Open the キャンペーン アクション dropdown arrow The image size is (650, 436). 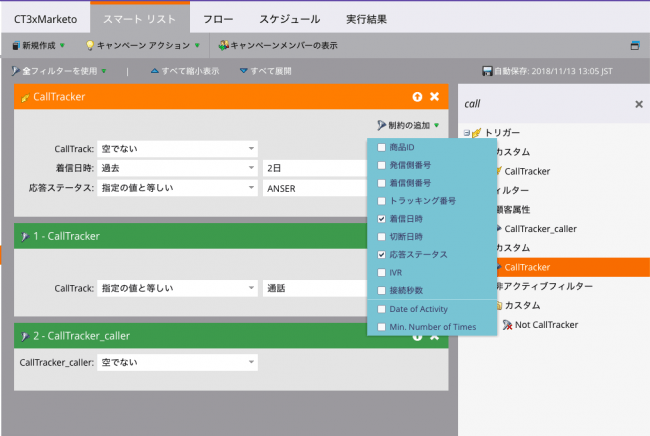coord(197,45)
